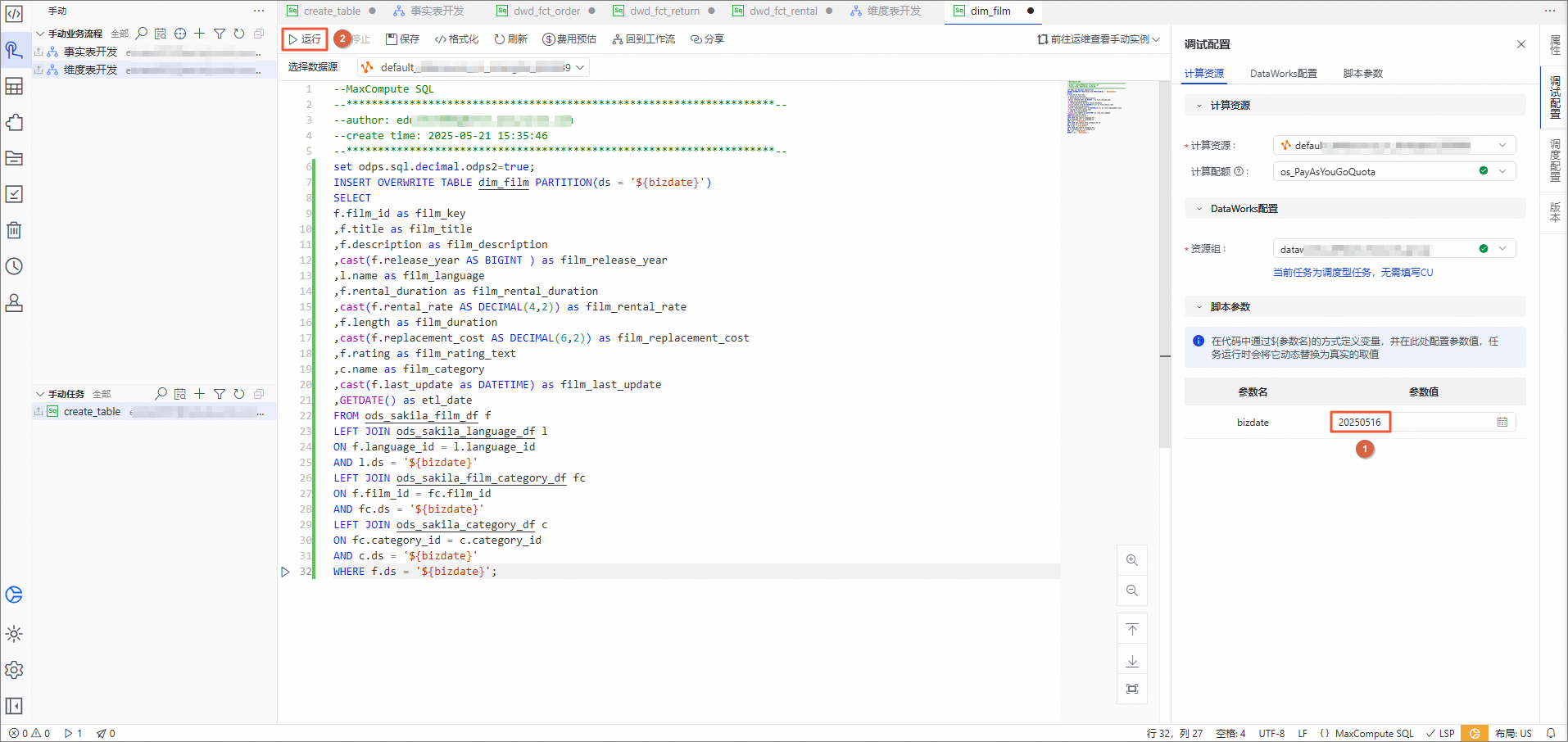Zoom in on the editor canvas

pyautogui.click(x=1131, y=560)
